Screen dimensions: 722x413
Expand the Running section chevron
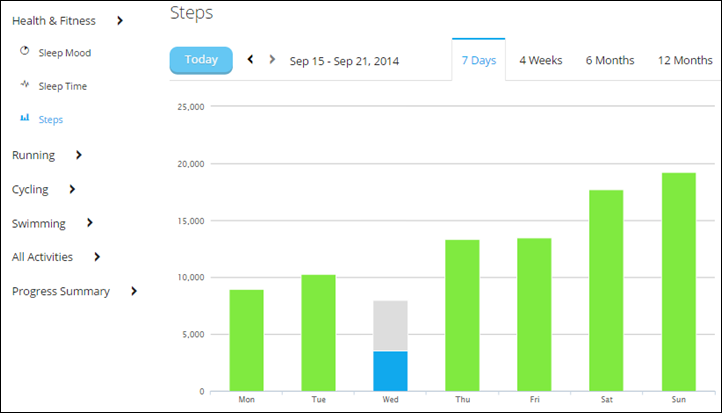79,155
